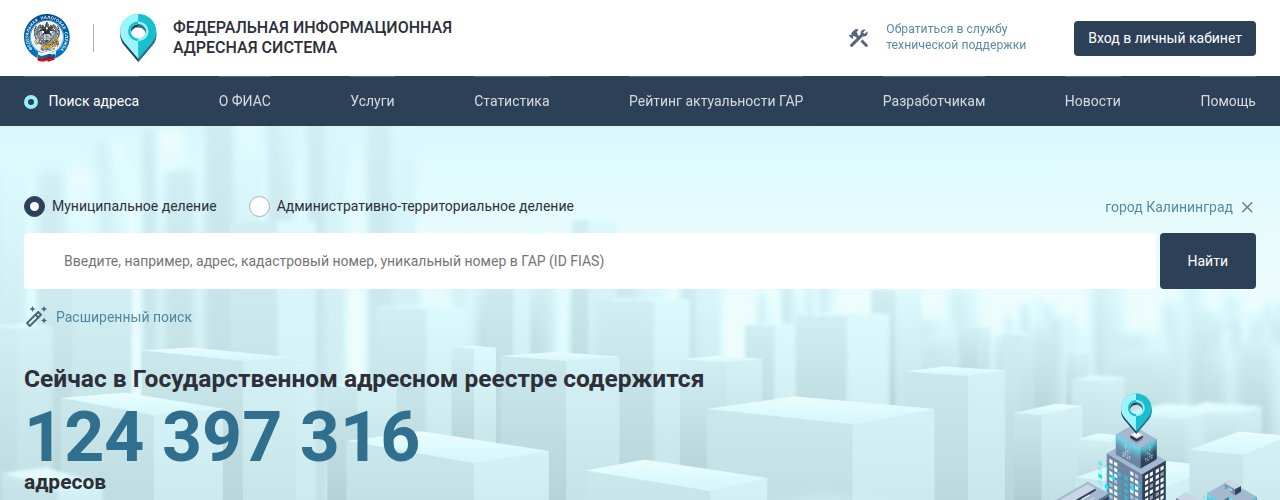Click the Сейчас в Государственном адресном реестре heading
The height and width of the screenshot is (500, 1280).
(x=364, y=380)
